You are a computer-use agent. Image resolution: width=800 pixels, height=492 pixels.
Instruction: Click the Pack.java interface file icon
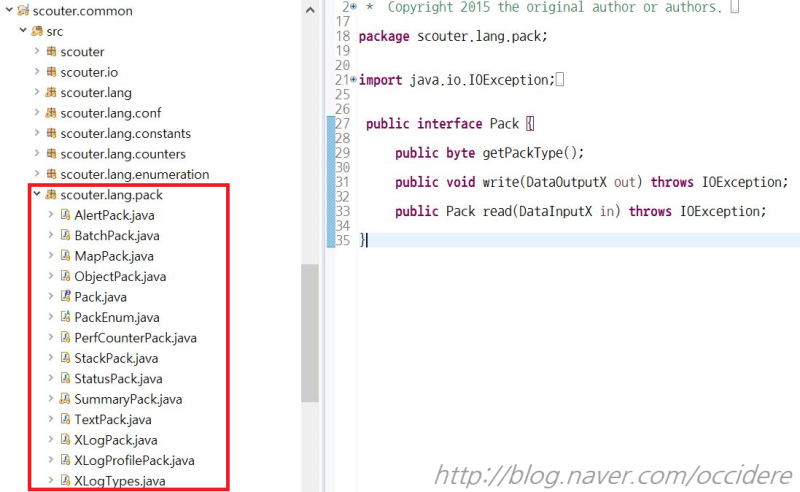coord(65,296)
